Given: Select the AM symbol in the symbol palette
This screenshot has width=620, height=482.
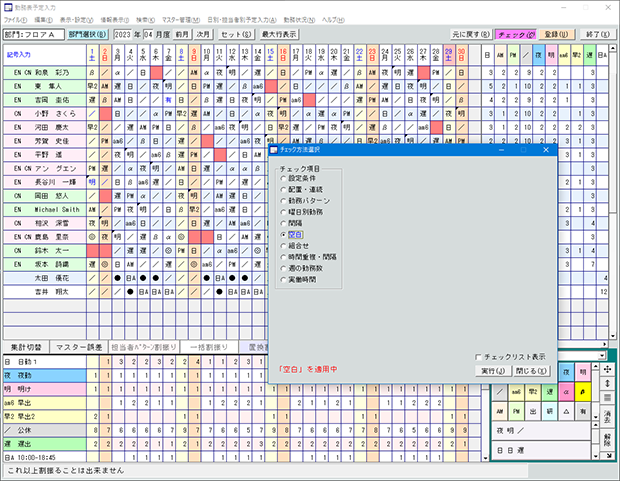Looking at the screenshot, I should coord(500,411).
